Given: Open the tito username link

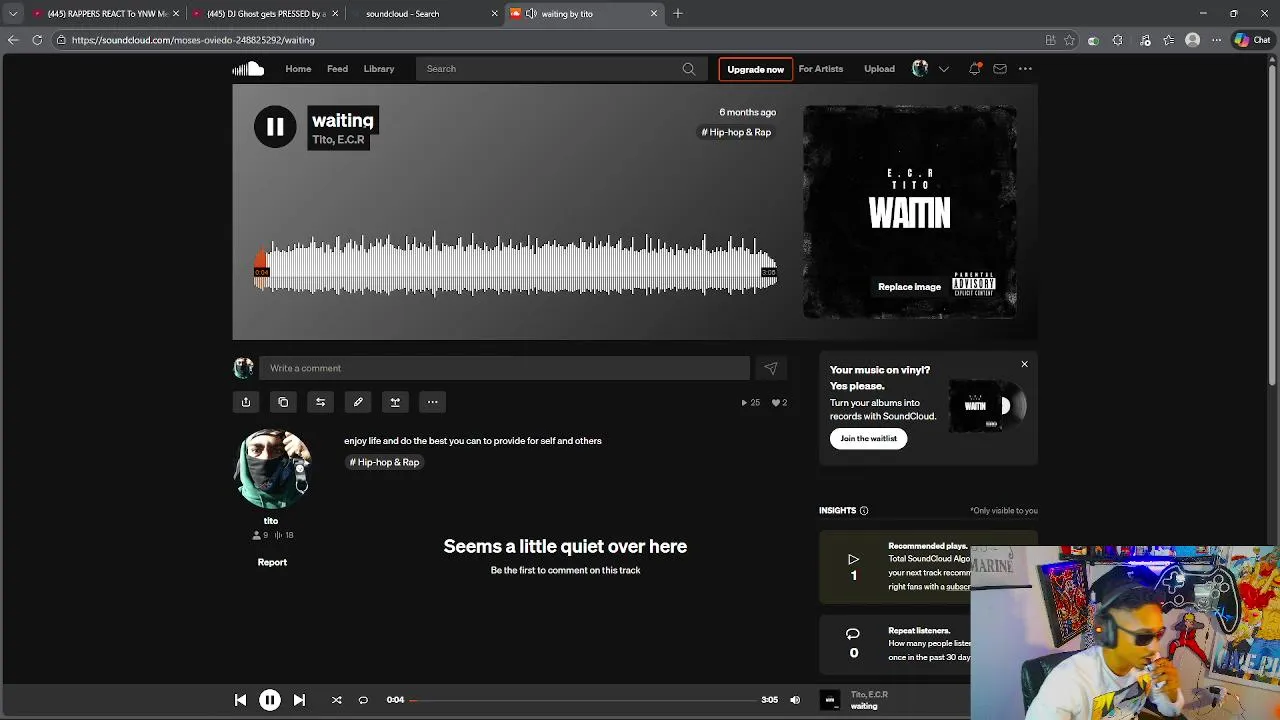Looking at the screenshot, I should click(x=271, y=521).
